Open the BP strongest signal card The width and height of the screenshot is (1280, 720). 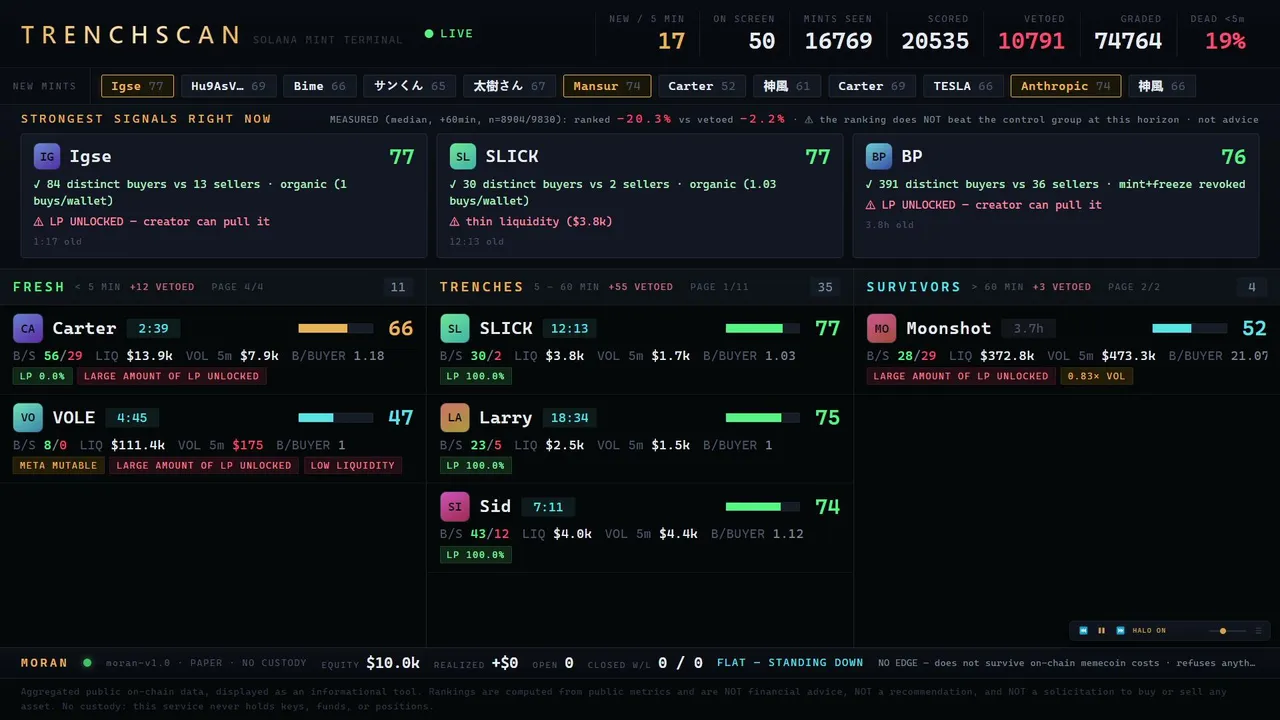[x=1056, y=196]
